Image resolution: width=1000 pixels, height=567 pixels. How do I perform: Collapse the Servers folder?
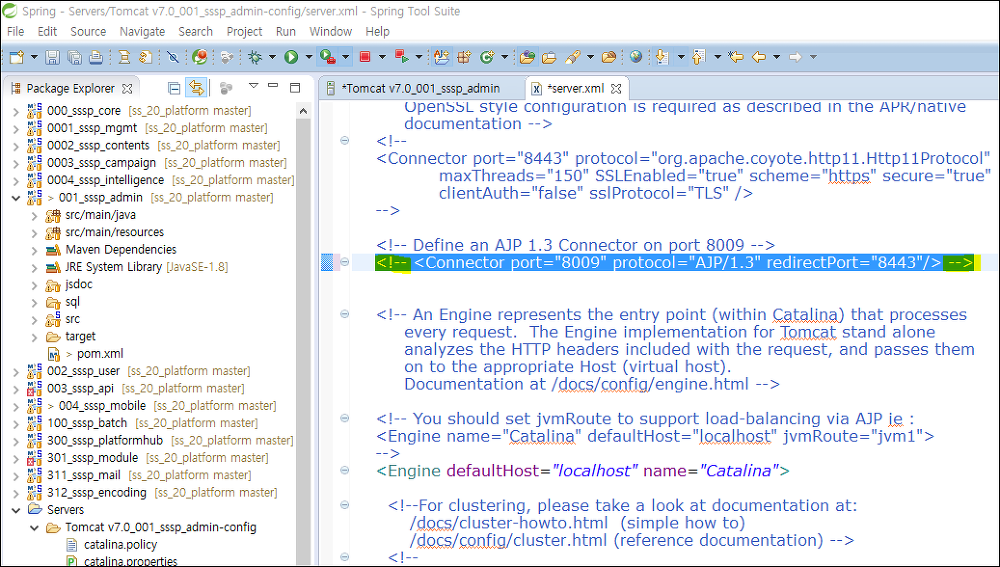[x=16, y=510]
